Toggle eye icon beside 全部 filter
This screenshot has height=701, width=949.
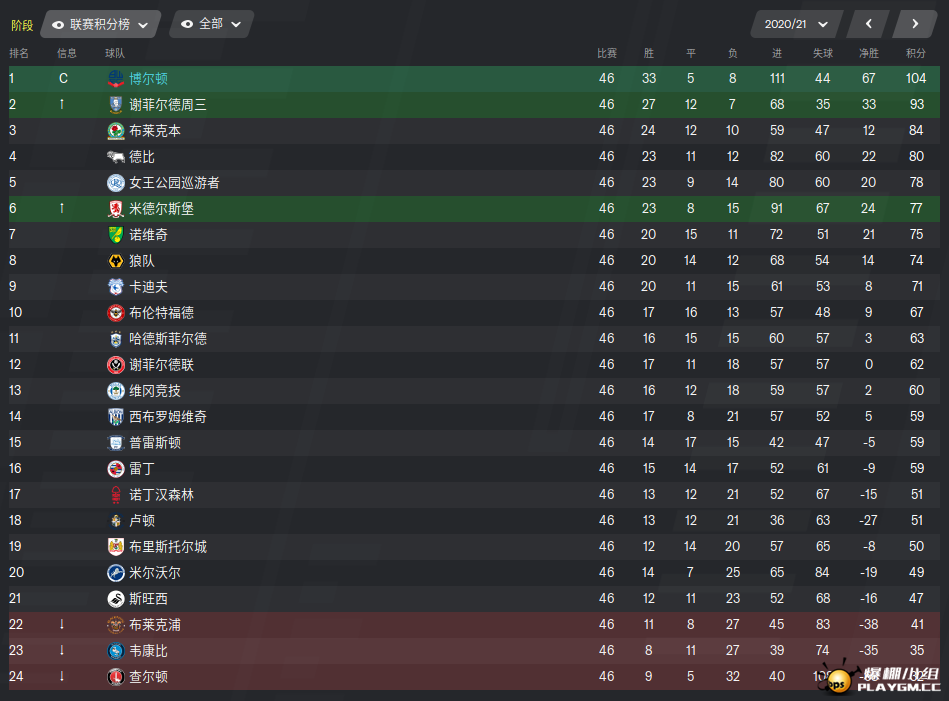[187, 24]
